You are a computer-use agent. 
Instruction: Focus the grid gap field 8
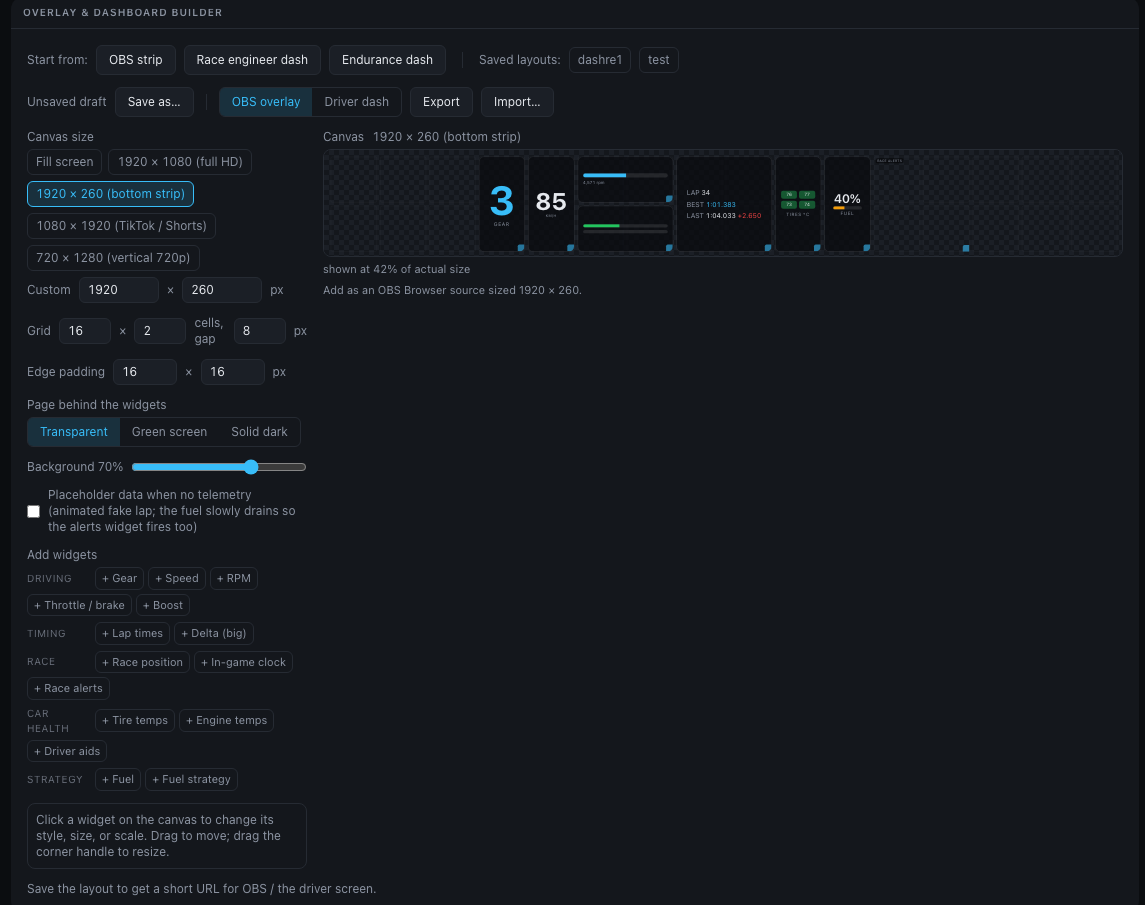[x=259, y=331]
